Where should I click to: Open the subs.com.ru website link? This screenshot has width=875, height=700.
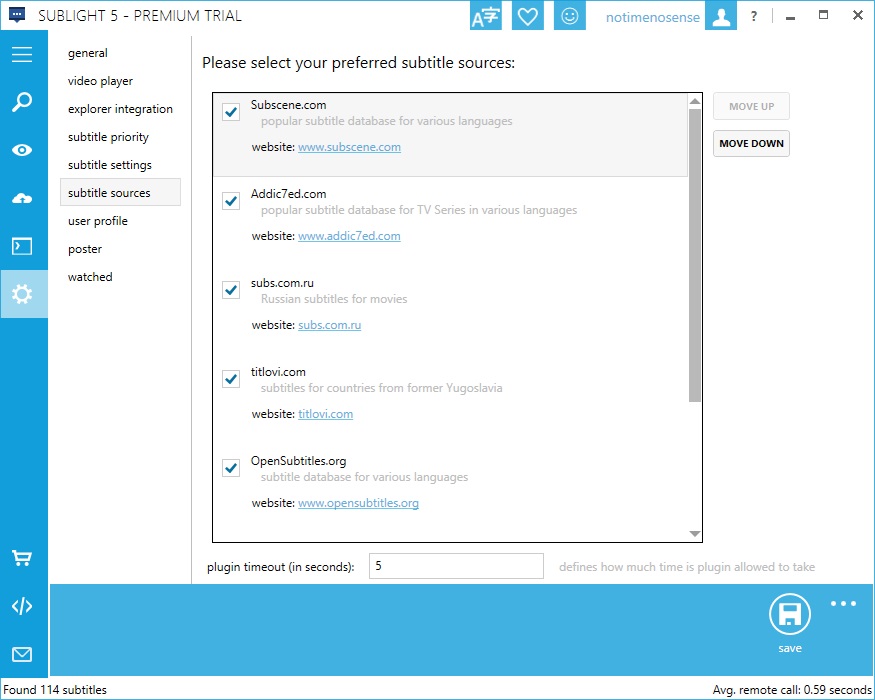329,325
